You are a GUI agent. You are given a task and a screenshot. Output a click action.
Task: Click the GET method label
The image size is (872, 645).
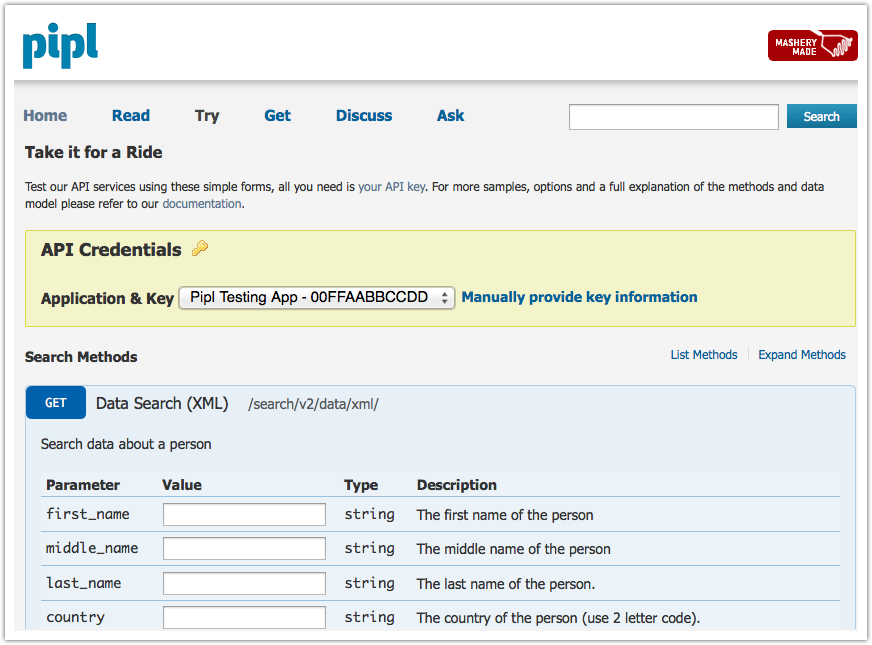coord(55,402)
